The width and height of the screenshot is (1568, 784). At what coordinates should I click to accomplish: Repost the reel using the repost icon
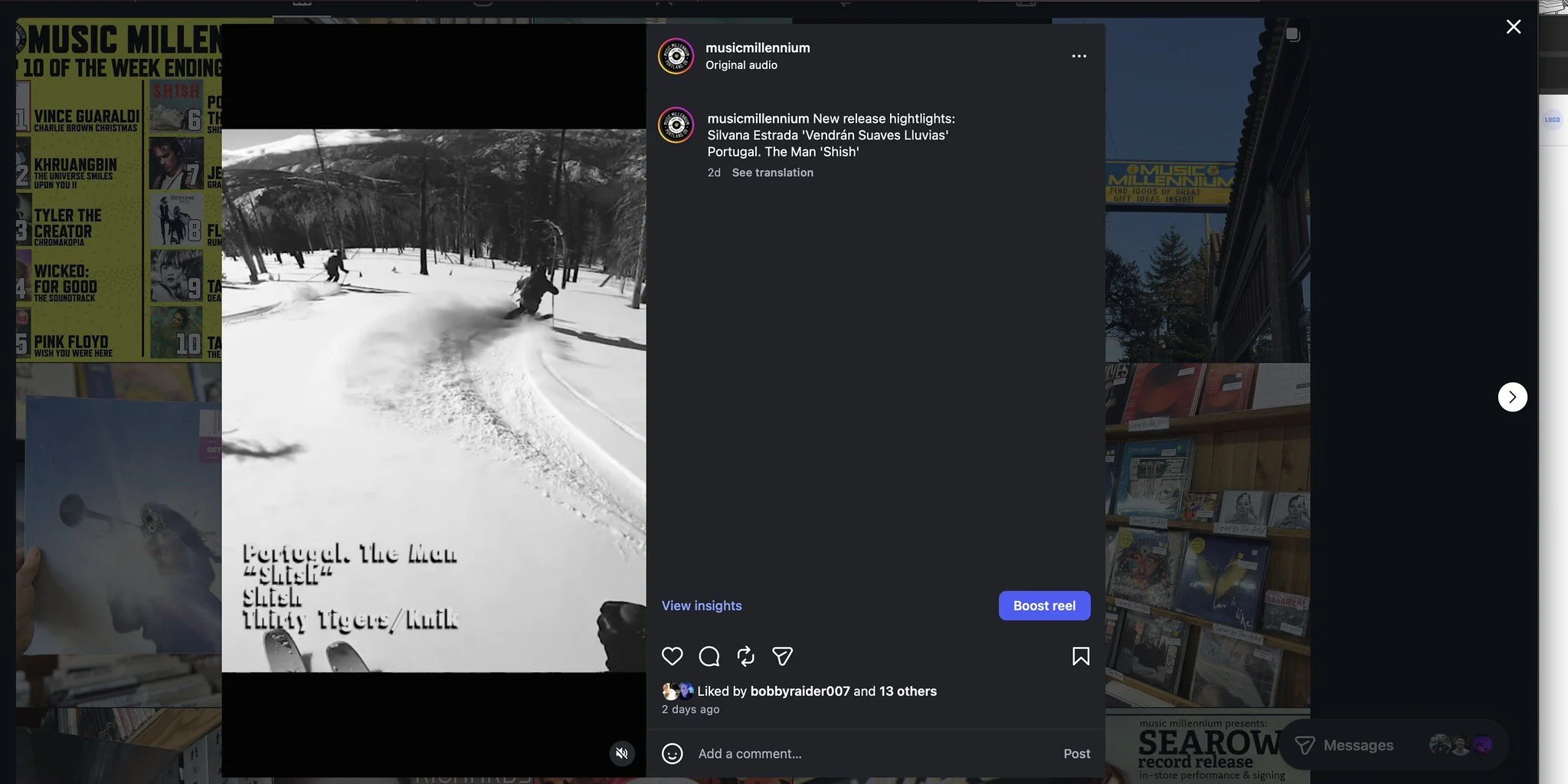click(745, 656)
